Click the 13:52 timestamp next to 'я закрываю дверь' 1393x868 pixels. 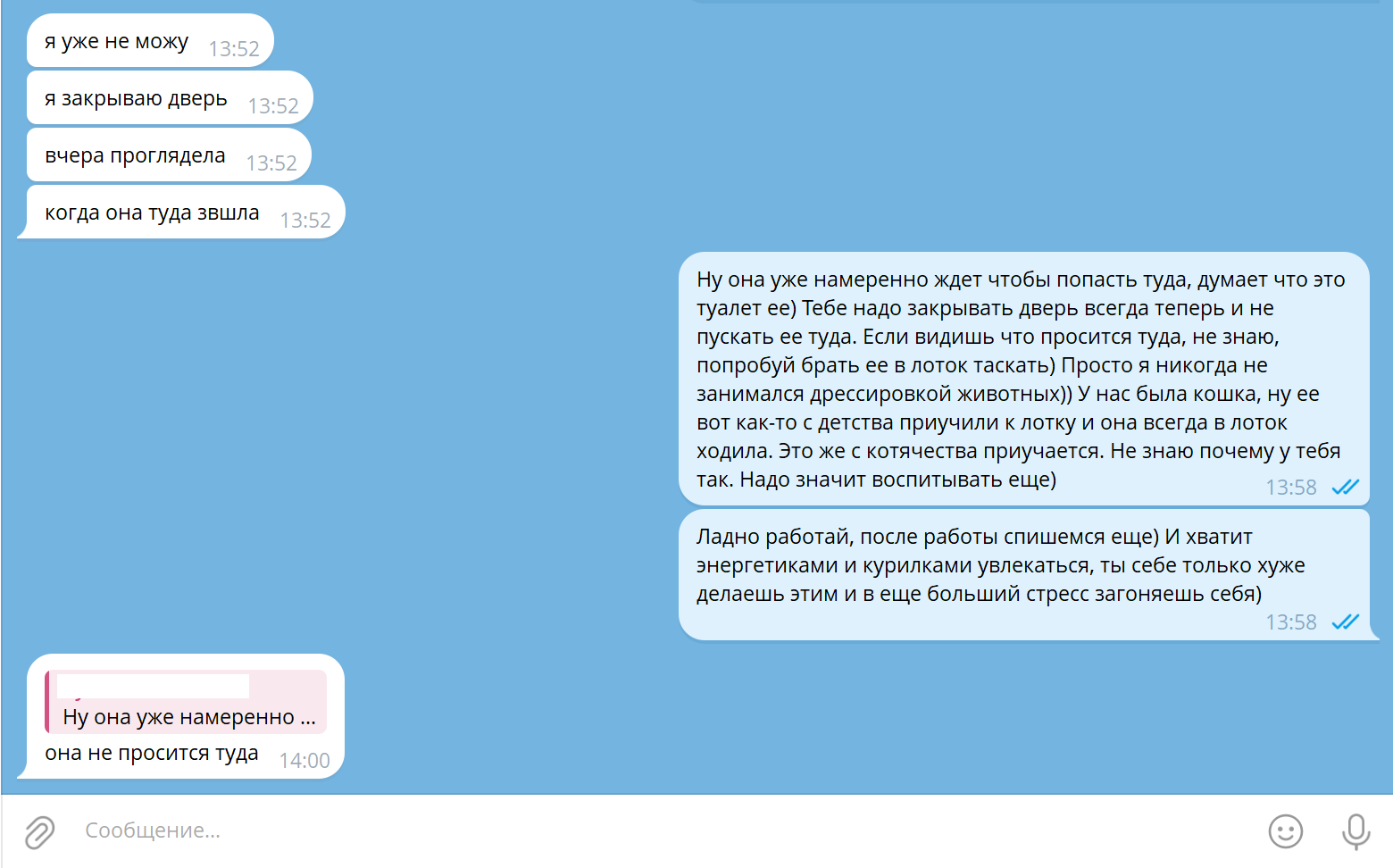pyautogui.click(x=273, y=106)
